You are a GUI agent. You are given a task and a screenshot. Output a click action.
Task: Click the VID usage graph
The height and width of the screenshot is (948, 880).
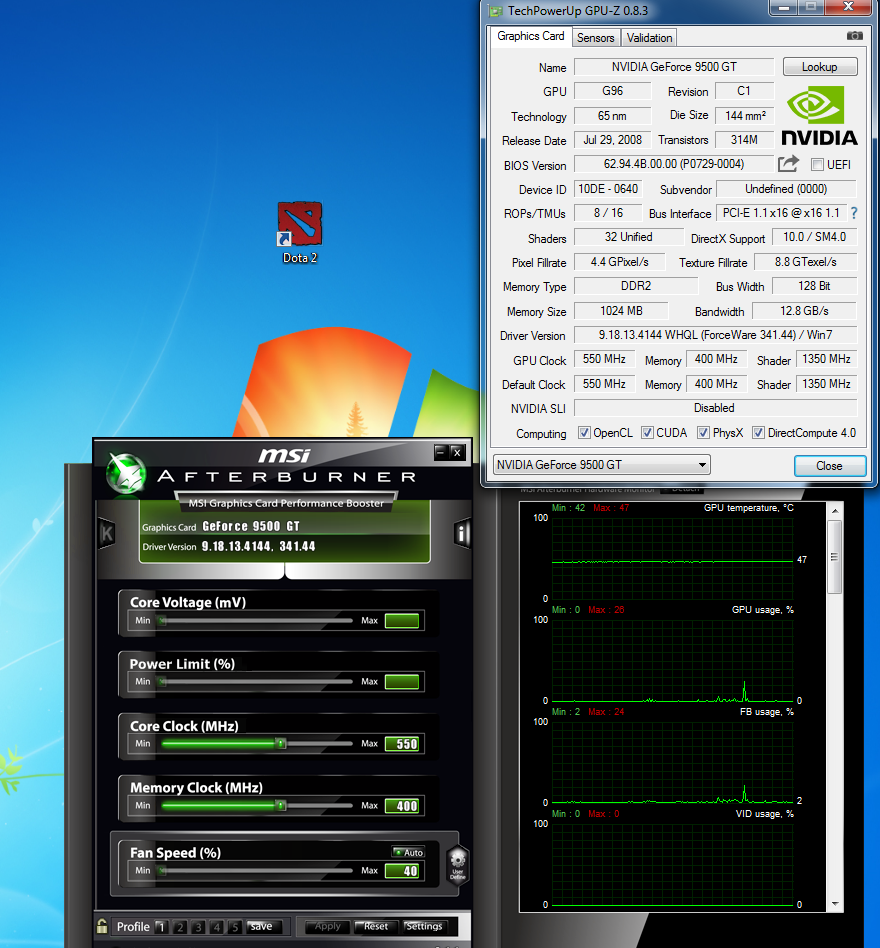tap(672, 865)
